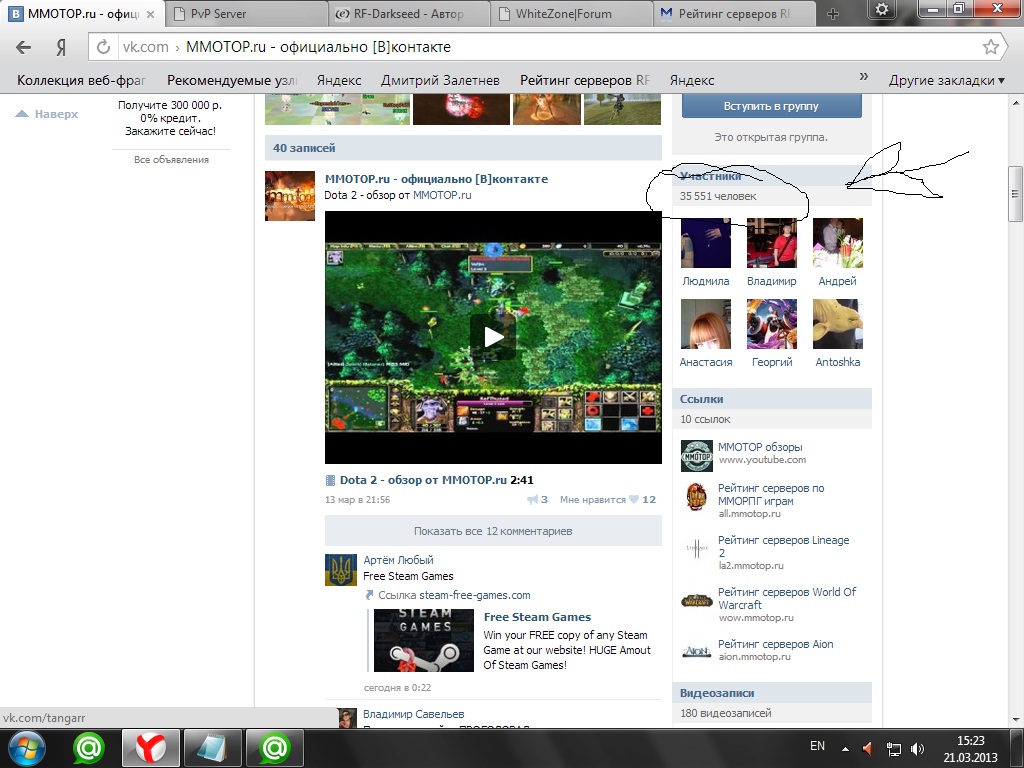The width and height of the screenshot is (1024, 768).
Task: Open the Коллекция веб-фрагментов bookmark
Action: 81,80
